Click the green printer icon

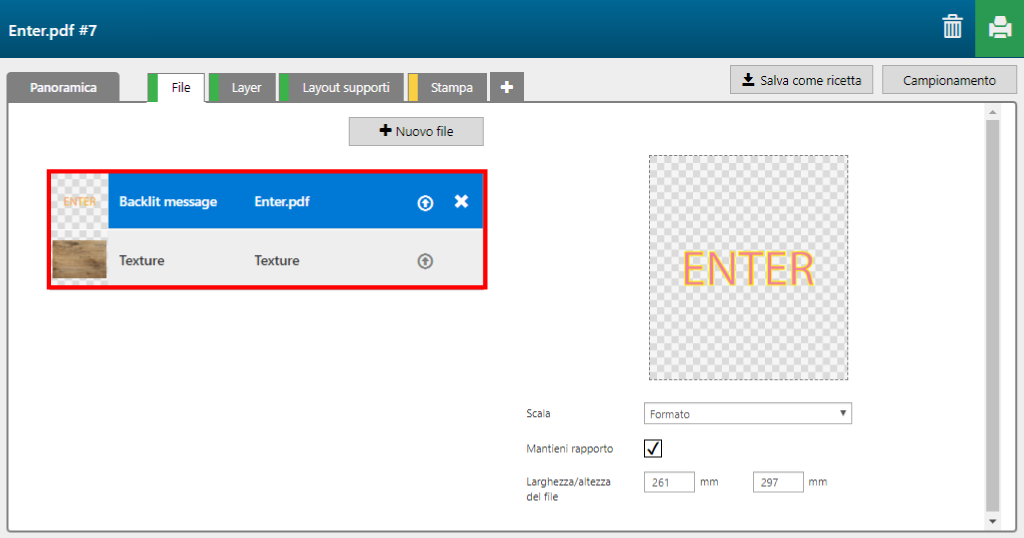(999, 28)
